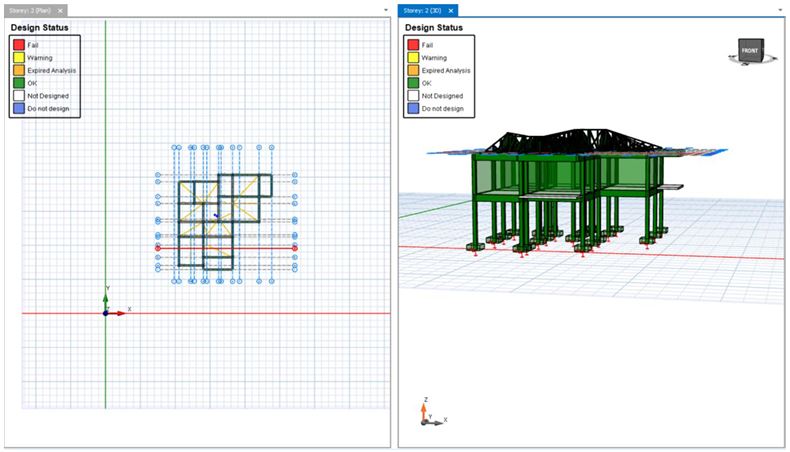Click the yellow Warning swatch in 3D legend
790x452 pixels.
(x=413, y=57)
